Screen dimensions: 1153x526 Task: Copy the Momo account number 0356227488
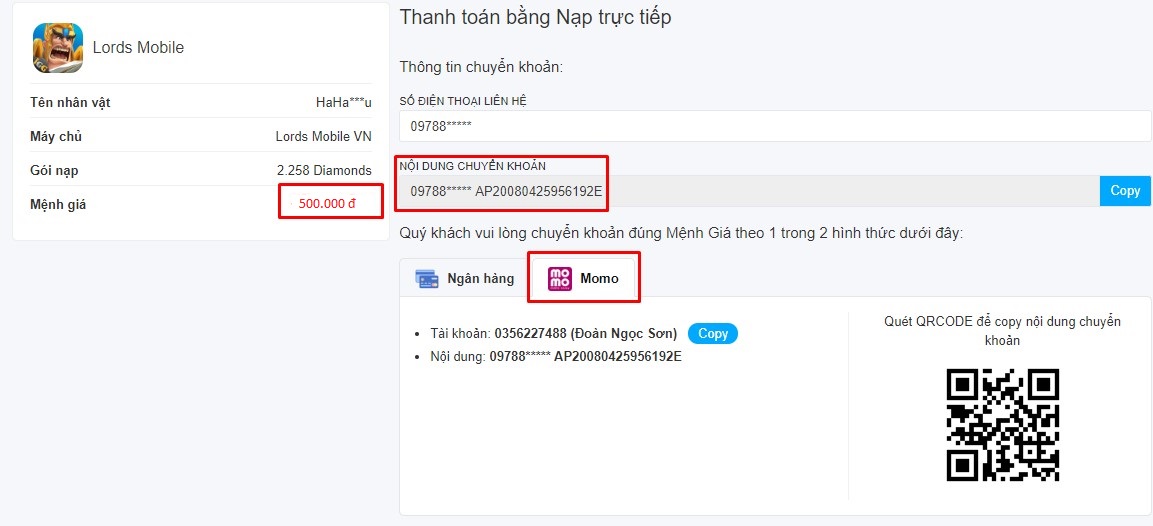(713, 333)
